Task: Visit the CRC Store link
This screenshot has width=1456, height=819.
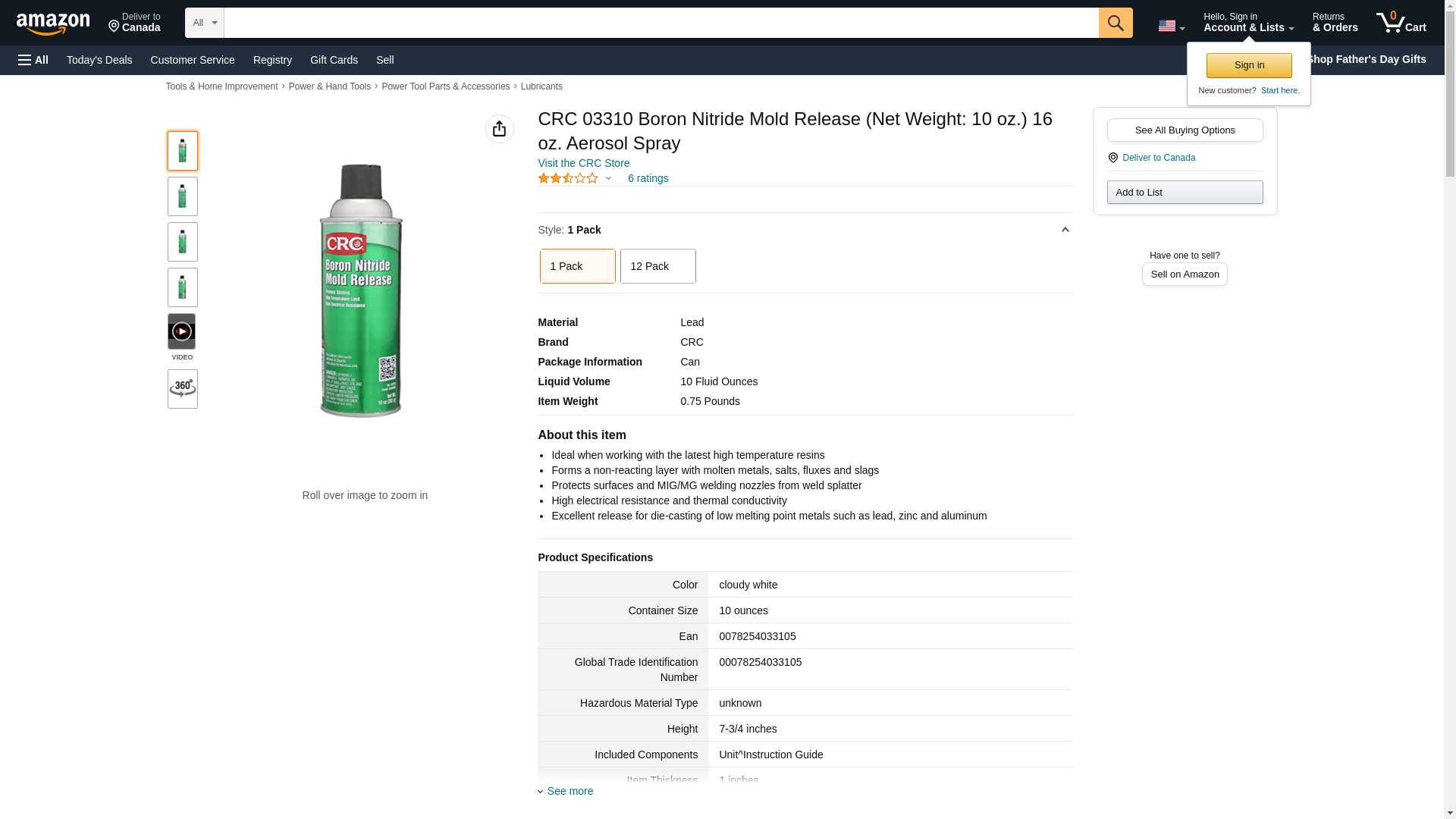Action: 583,163
